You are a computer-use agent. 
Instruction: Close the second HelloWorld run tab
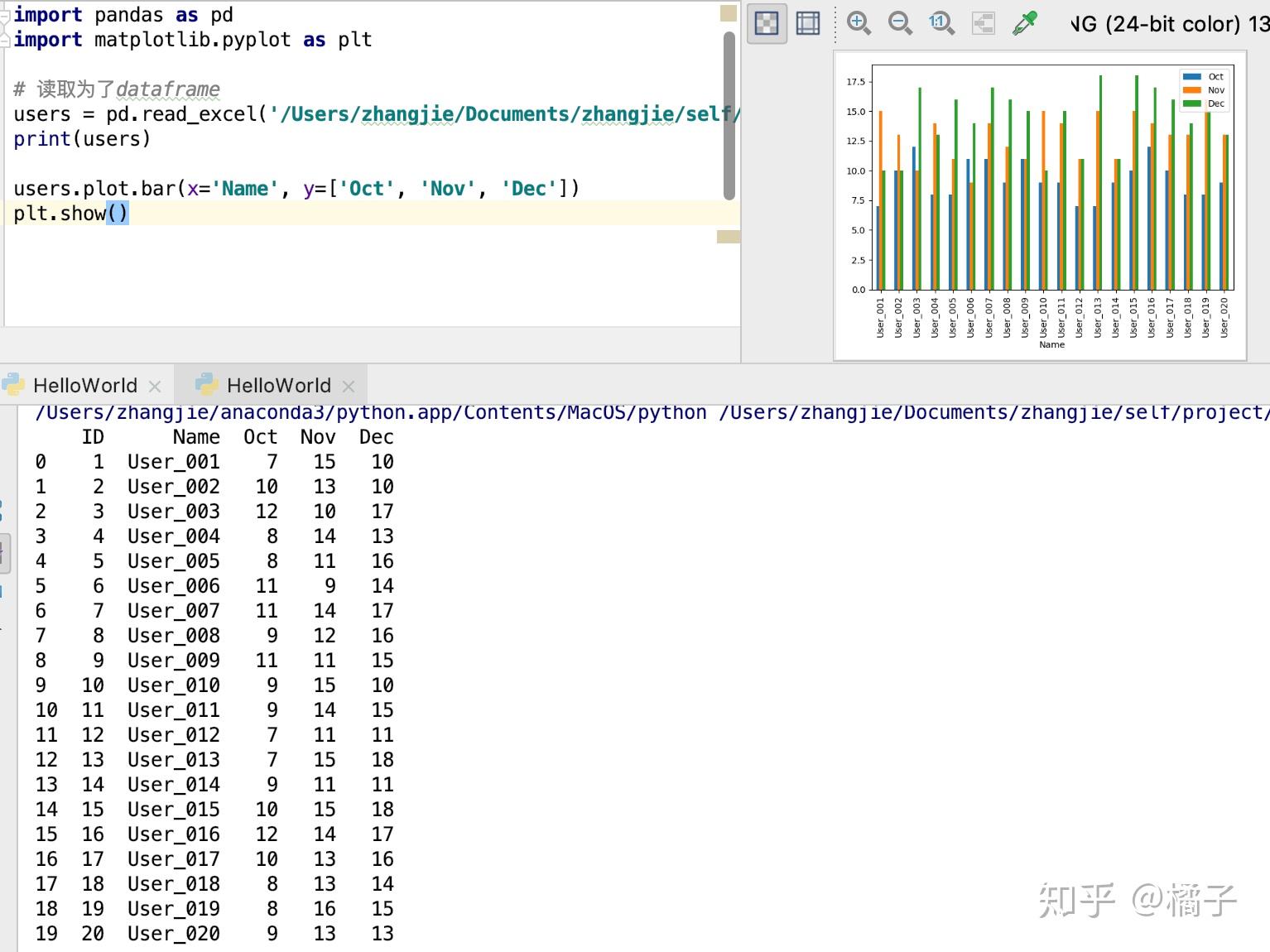[349, 387]
